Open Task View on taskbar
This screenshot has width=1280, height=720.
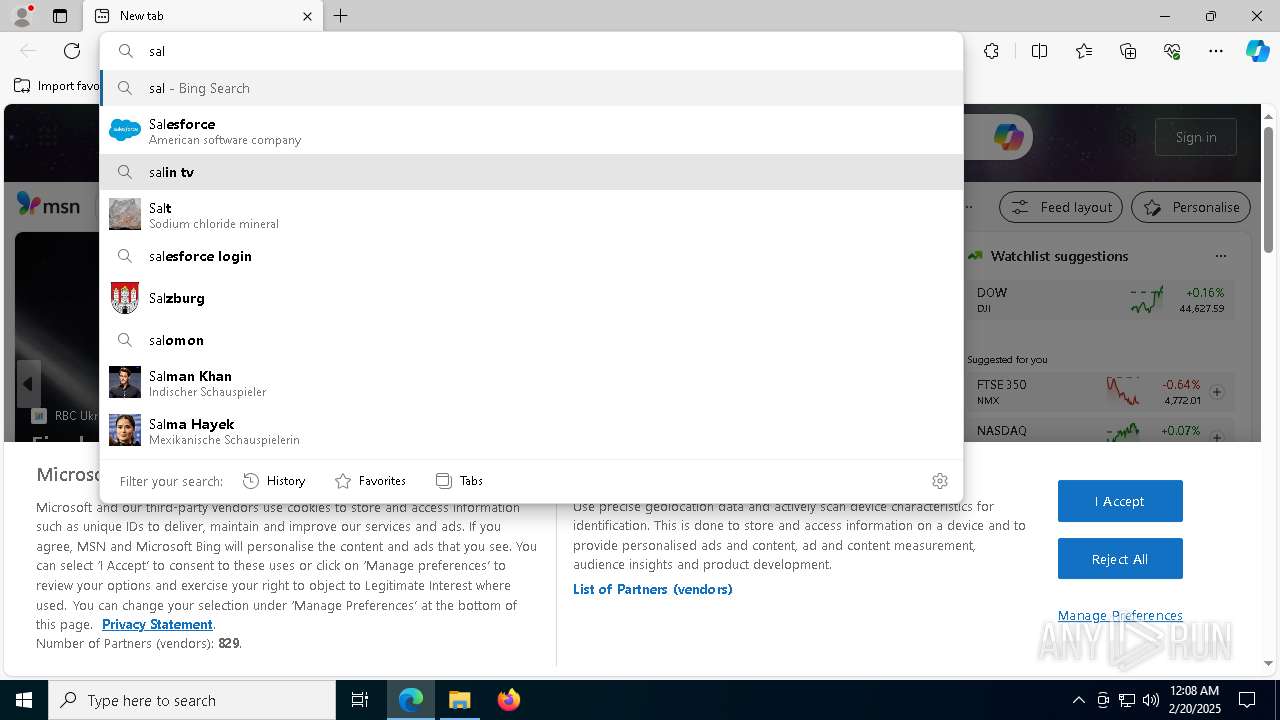click(360, 700)
